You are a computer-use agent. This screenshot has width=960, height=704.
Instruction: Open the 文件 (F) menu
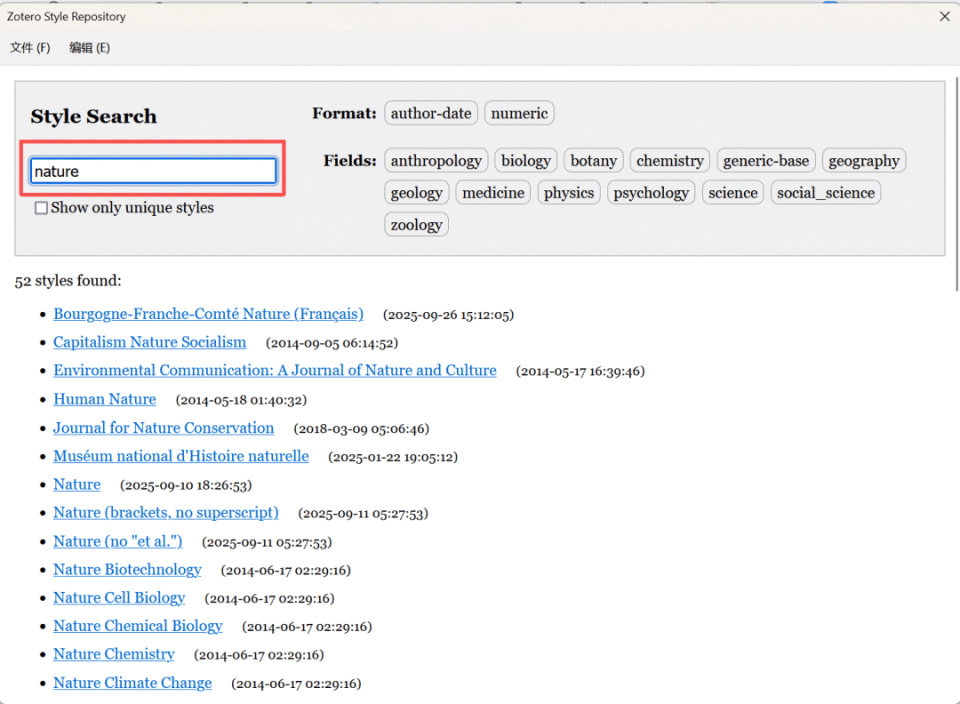[x=30, y=48]
